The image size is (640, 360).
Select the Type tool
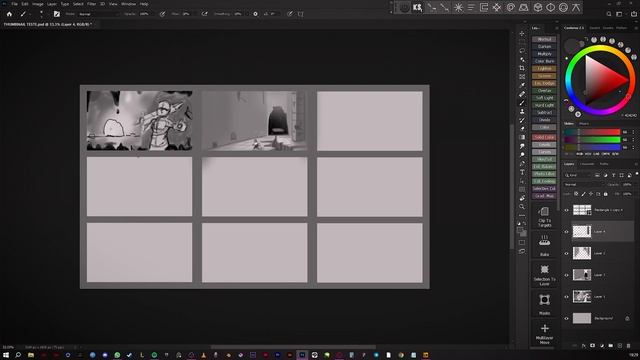(522, 172)
